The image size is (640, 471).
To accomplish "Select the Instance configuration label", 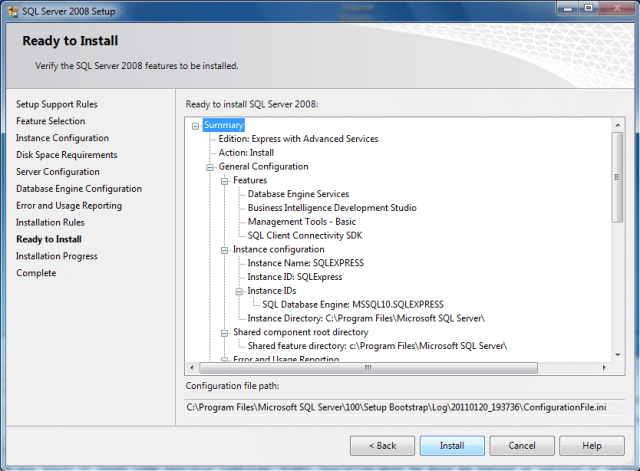I will click(x=279, y=249).
